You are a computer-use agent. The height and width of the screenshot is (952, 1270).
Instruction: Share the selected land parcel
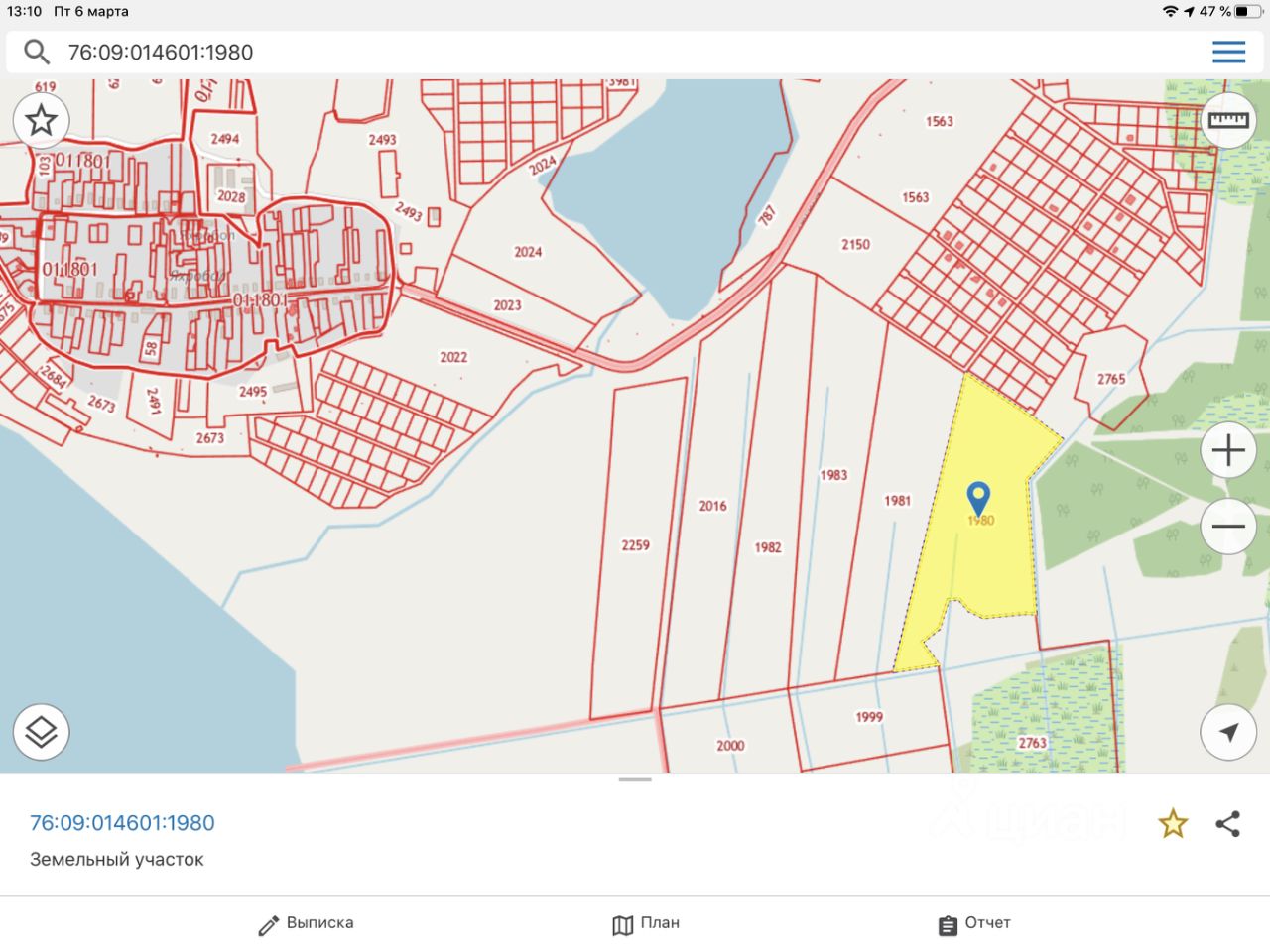point(1228,824)
